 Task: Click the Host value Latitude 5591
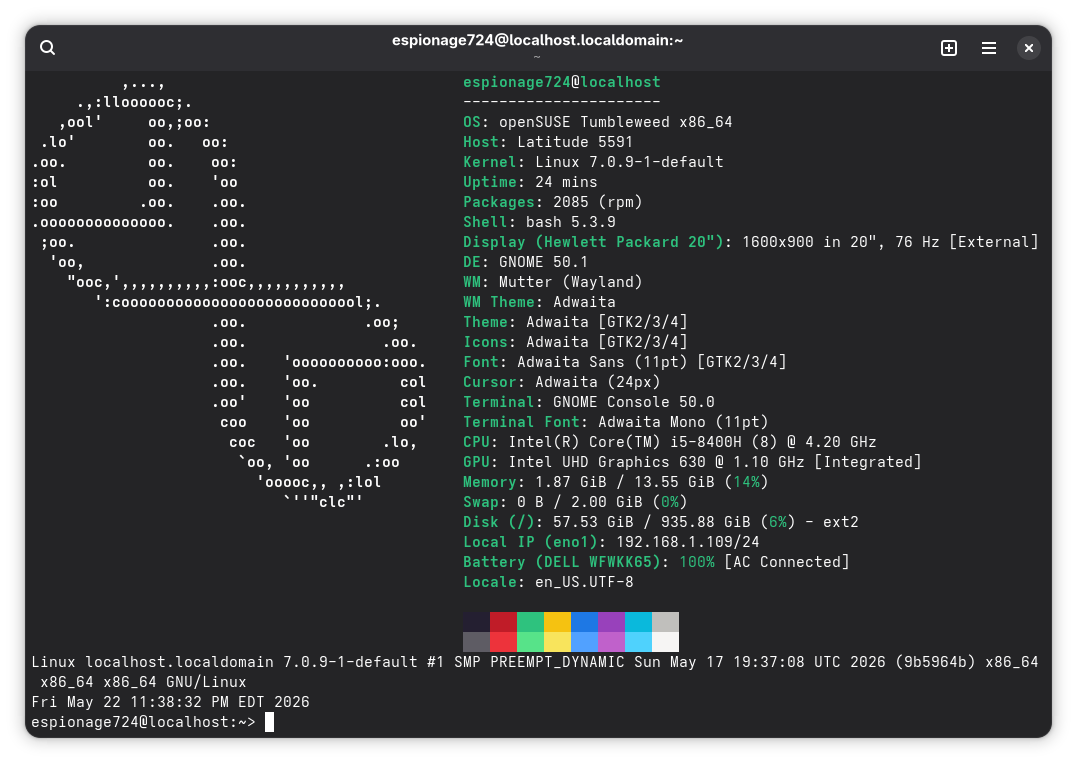pyautogui.click(x=574, y=142)
